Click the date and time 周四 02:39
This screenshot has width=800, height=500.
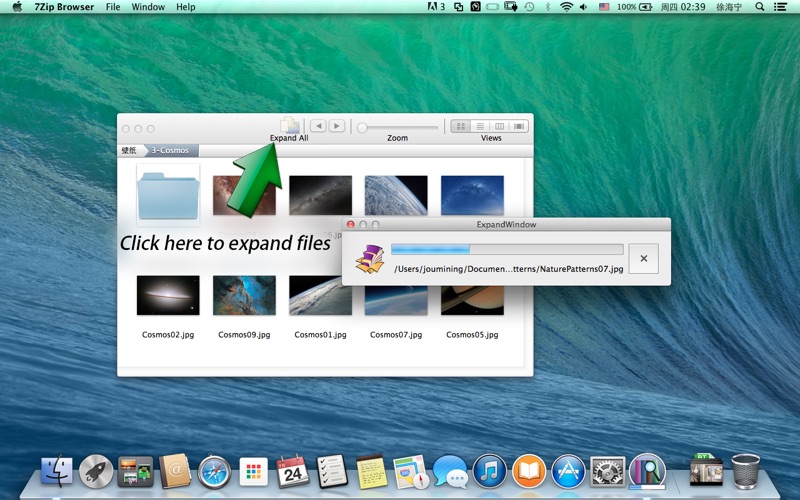tap(683, 7)
